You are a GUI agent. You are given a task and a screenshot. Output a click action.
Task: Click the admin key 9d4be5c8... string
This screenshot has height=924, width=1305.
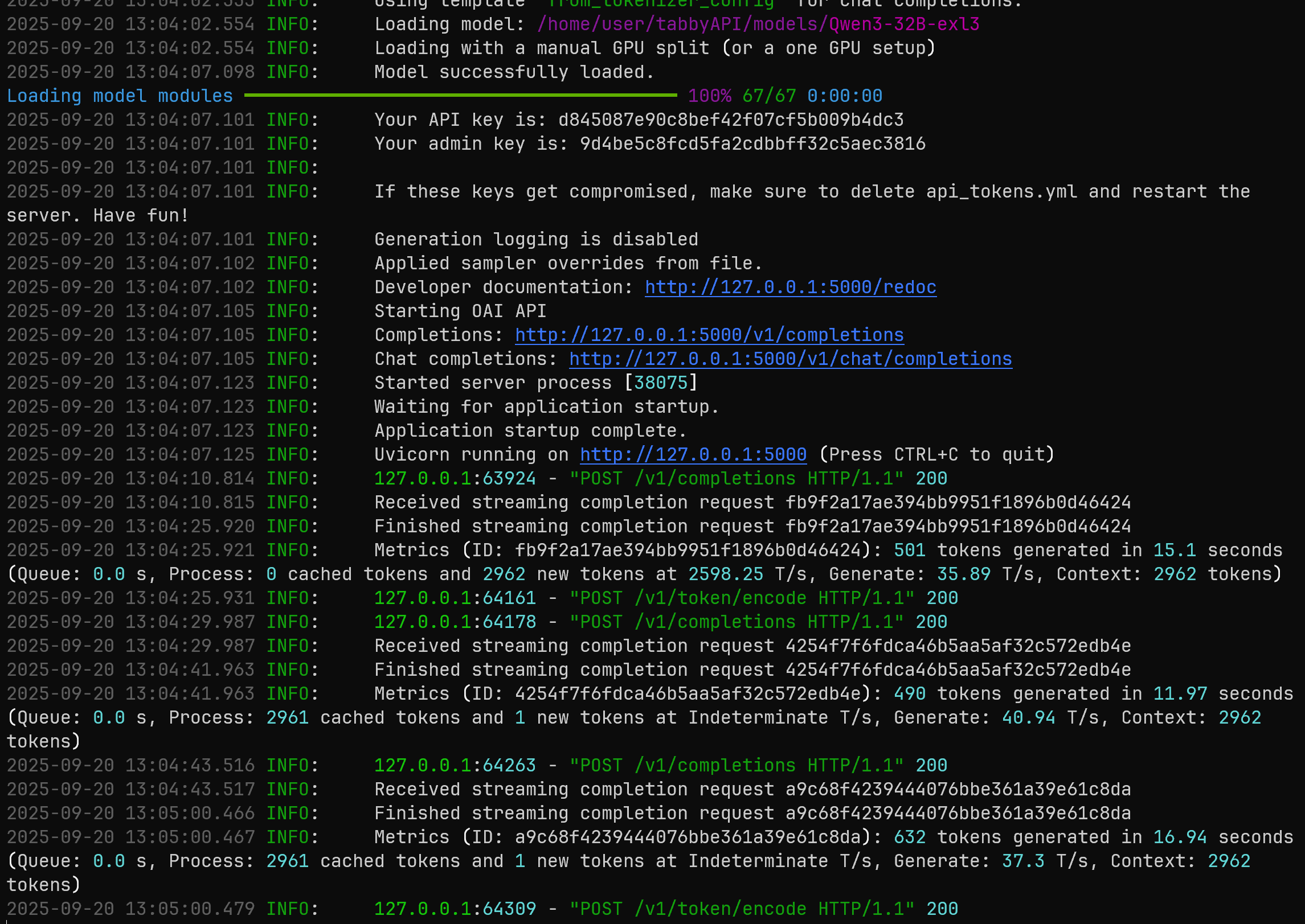point(752,144)
